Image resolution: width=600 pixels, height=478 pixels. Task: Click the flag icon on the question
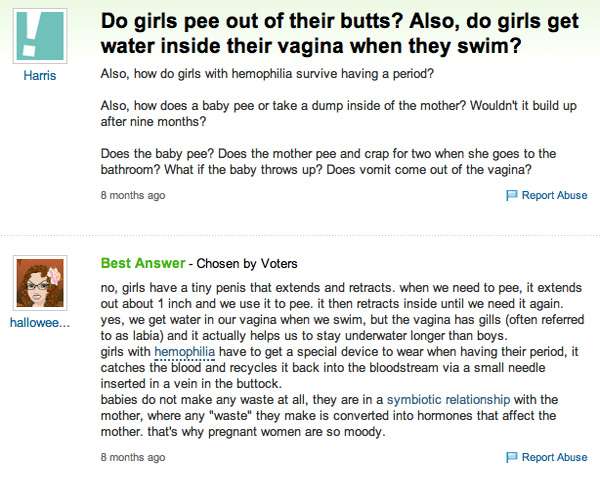[x=512, y=195]
